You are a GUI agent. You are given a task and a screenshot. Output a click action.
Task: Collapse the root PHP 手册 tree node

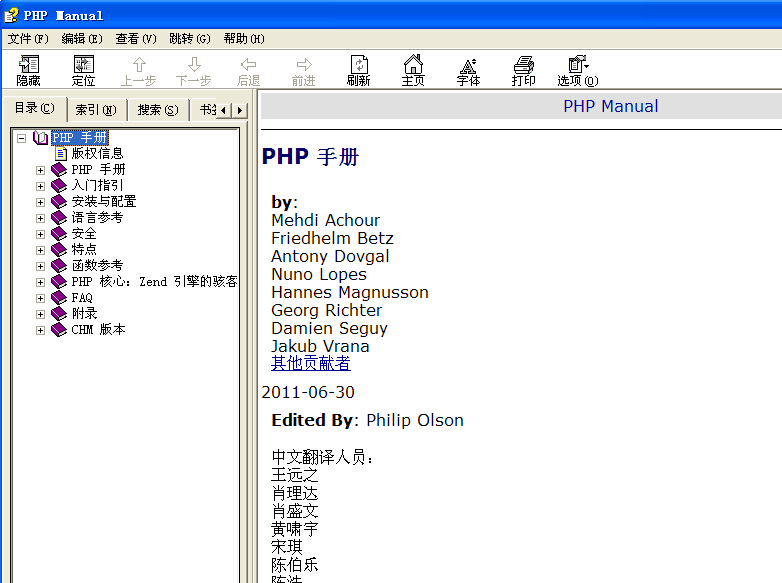point(21,138)
